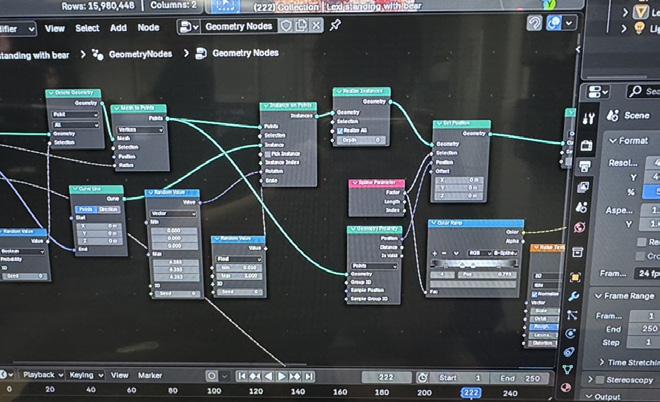660x402 pixels.
Task: Open the Keying popover in timeline
Action: (x=86, y=375)
